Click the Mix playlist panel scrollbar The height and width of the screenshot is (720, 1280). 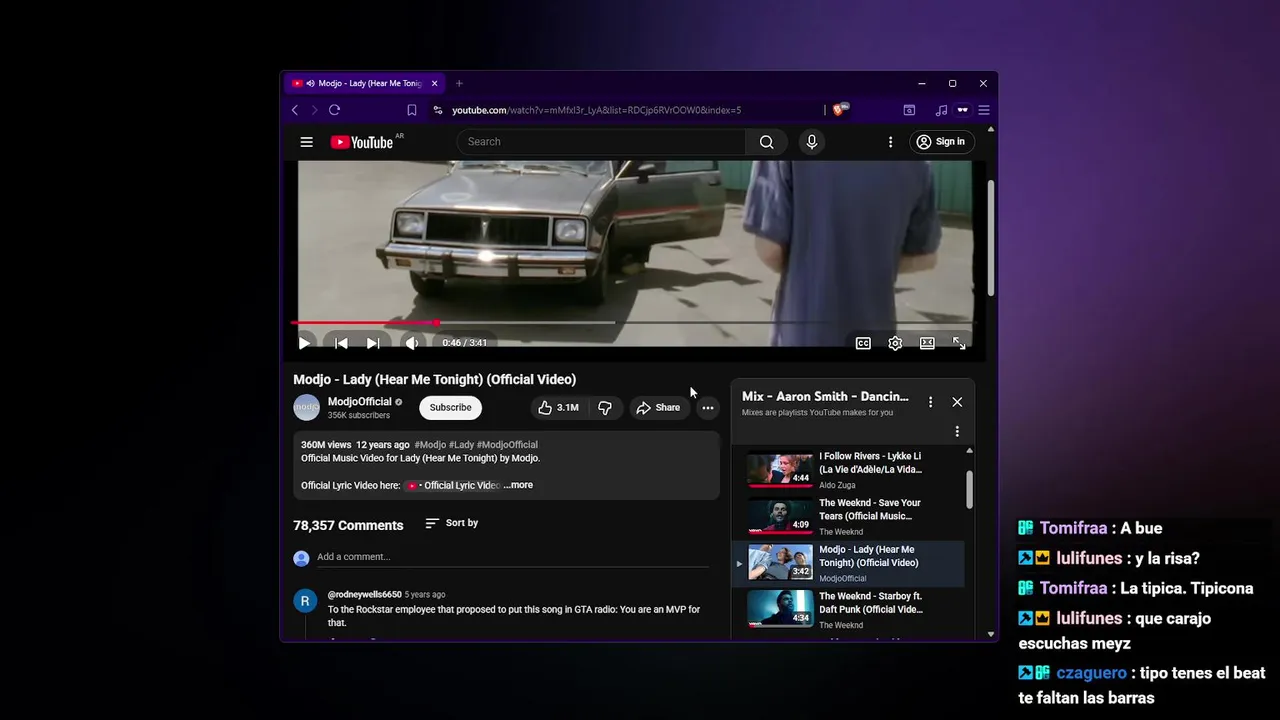point(969,489)
